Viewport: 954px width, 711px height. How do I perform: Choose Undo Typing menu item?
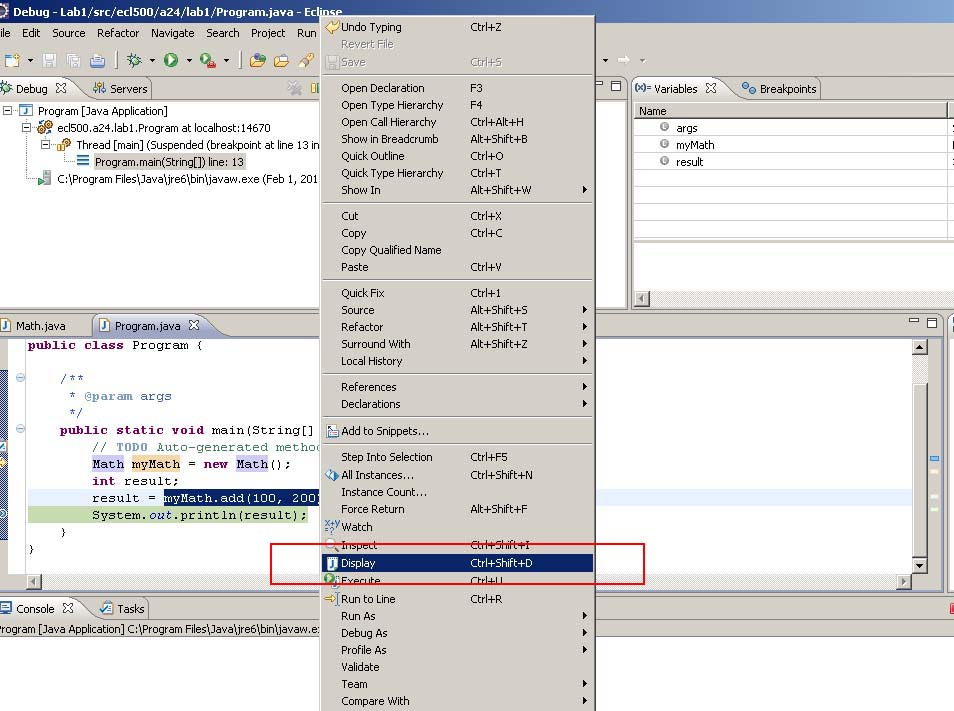[457, 27]
